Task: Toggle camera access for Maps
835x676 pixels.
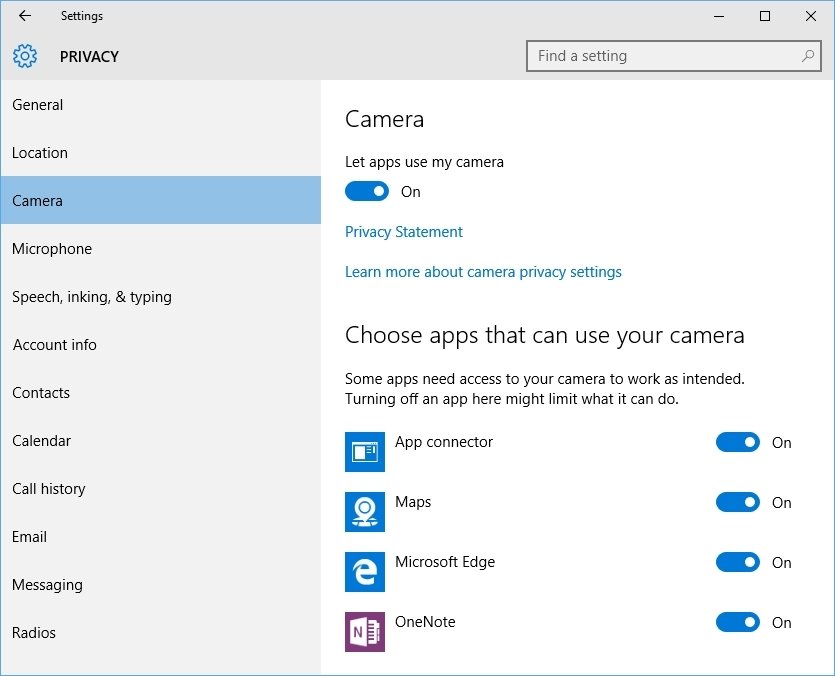Action: click(x=738, y=502)
